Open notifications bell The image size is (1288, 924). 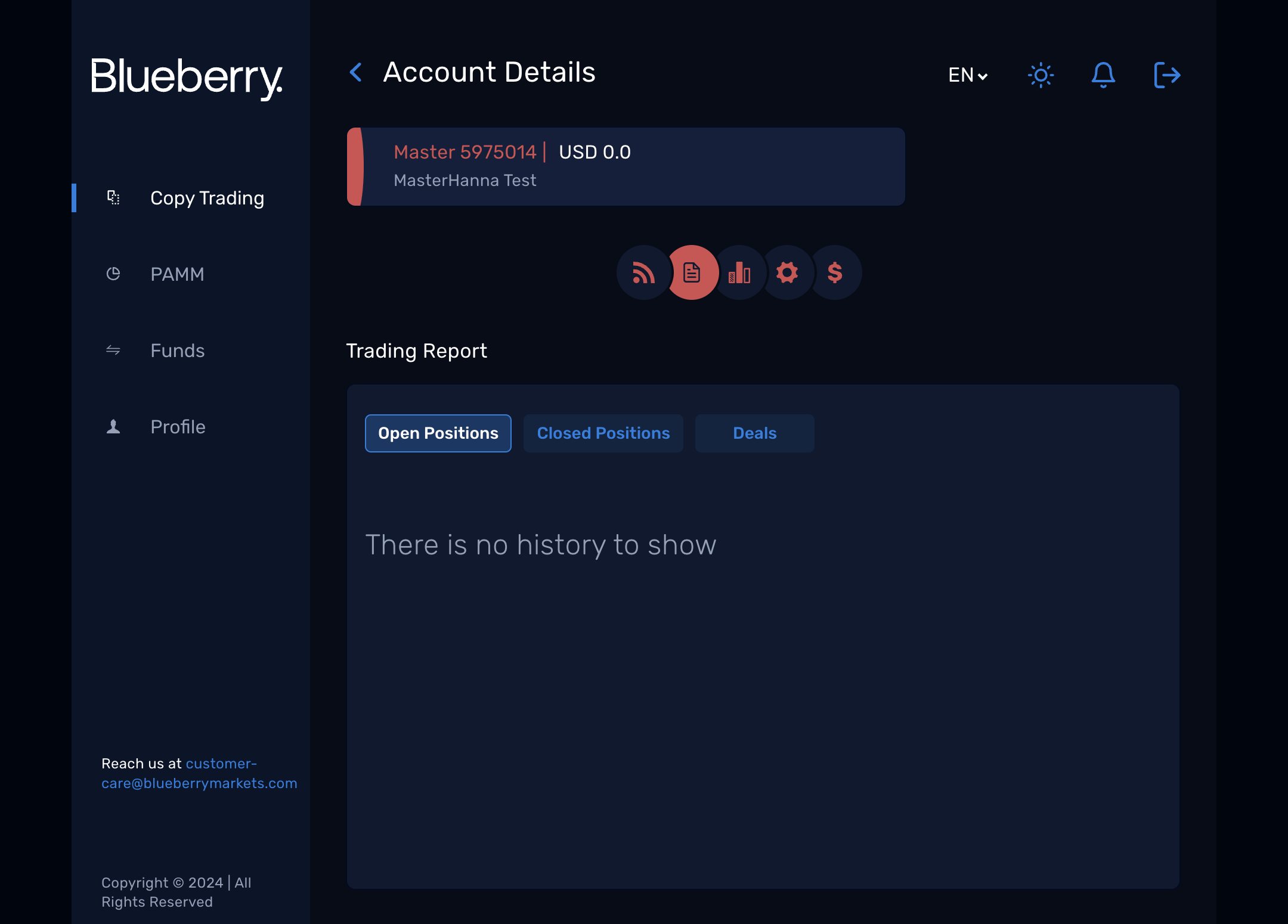pyautogui.click(x=1103, y=75)
